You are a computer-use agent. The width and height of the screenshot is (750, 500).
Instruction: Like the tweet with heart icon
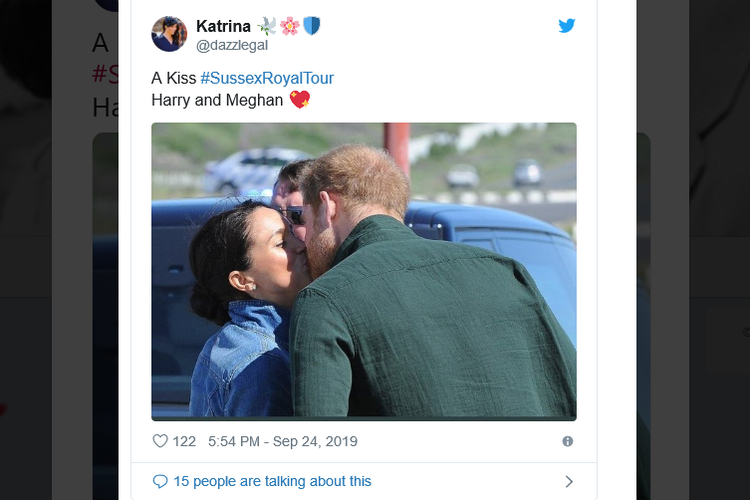coord(160,441)
